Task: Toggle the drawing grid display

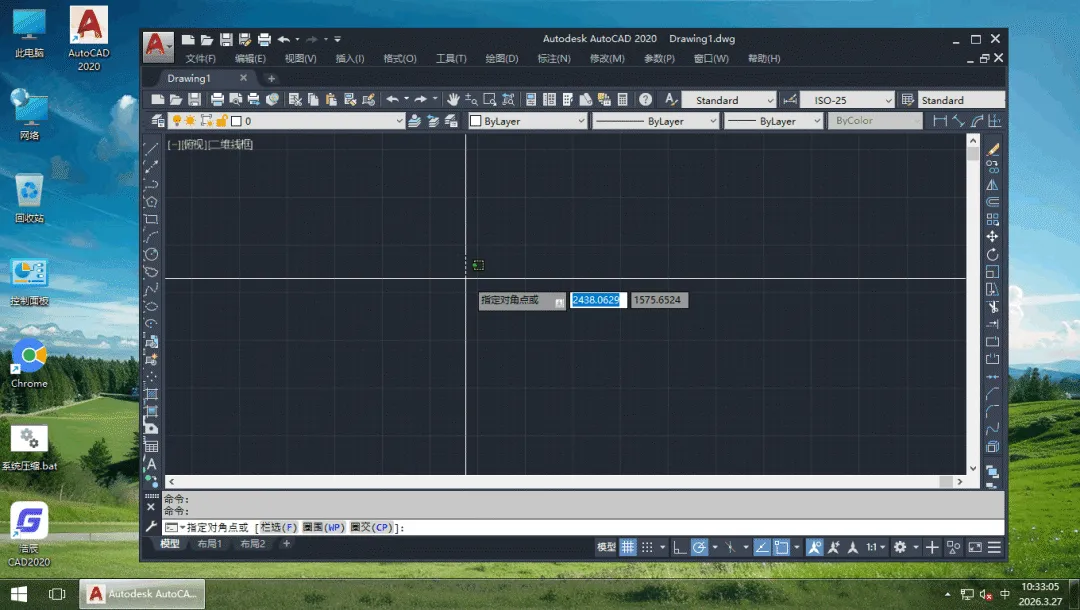Action: tap(627, 547)
